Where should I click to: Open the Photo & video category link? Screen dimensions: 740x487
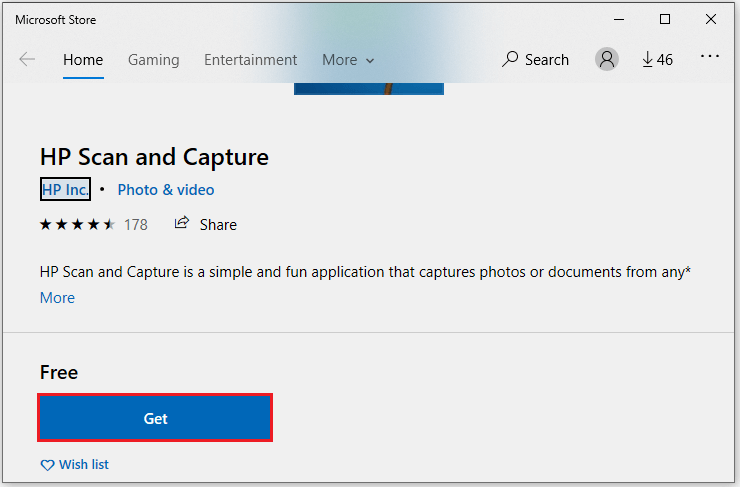(166, 190)
